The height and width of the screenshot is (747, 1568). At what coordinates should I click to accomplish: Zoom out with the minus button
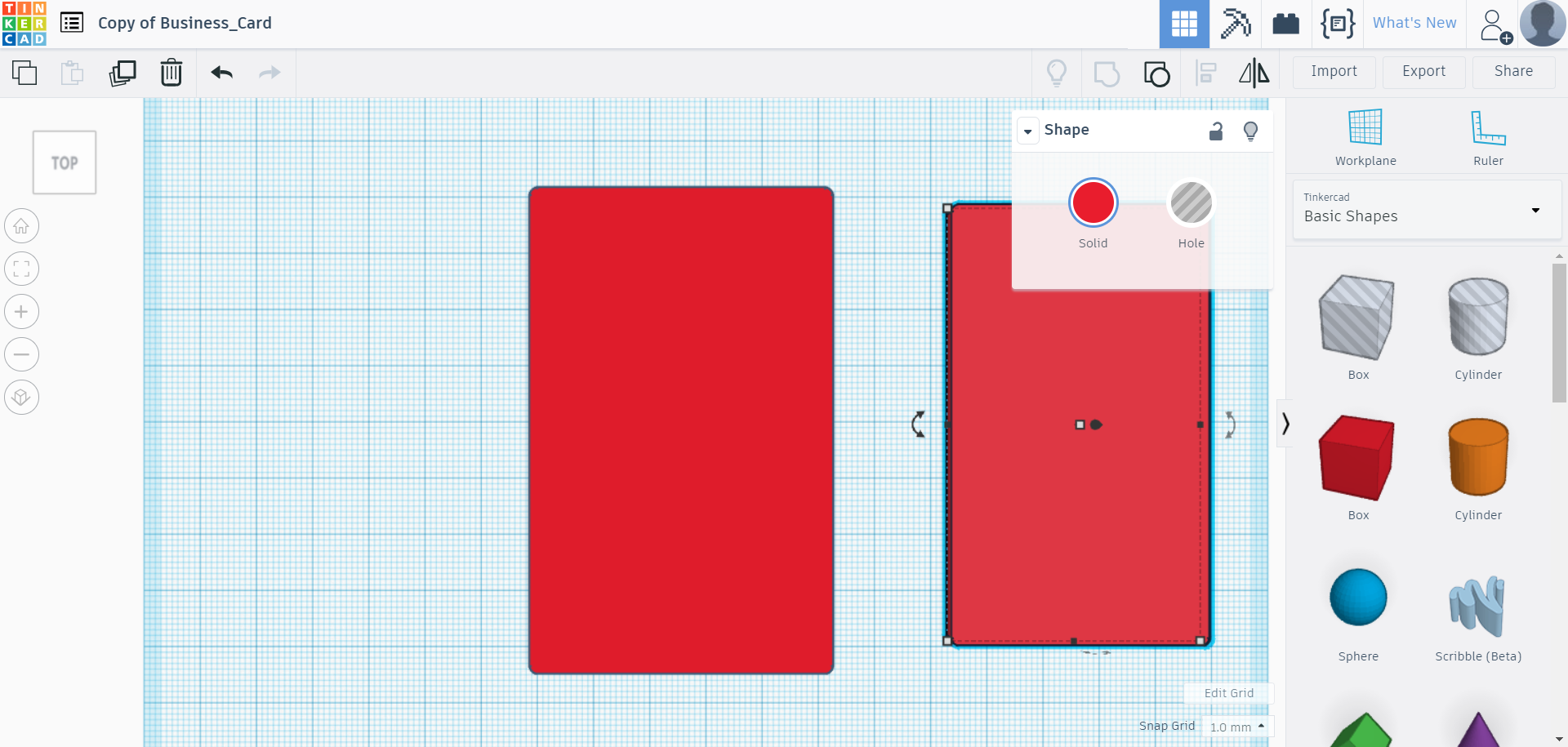tap(22, 354)
